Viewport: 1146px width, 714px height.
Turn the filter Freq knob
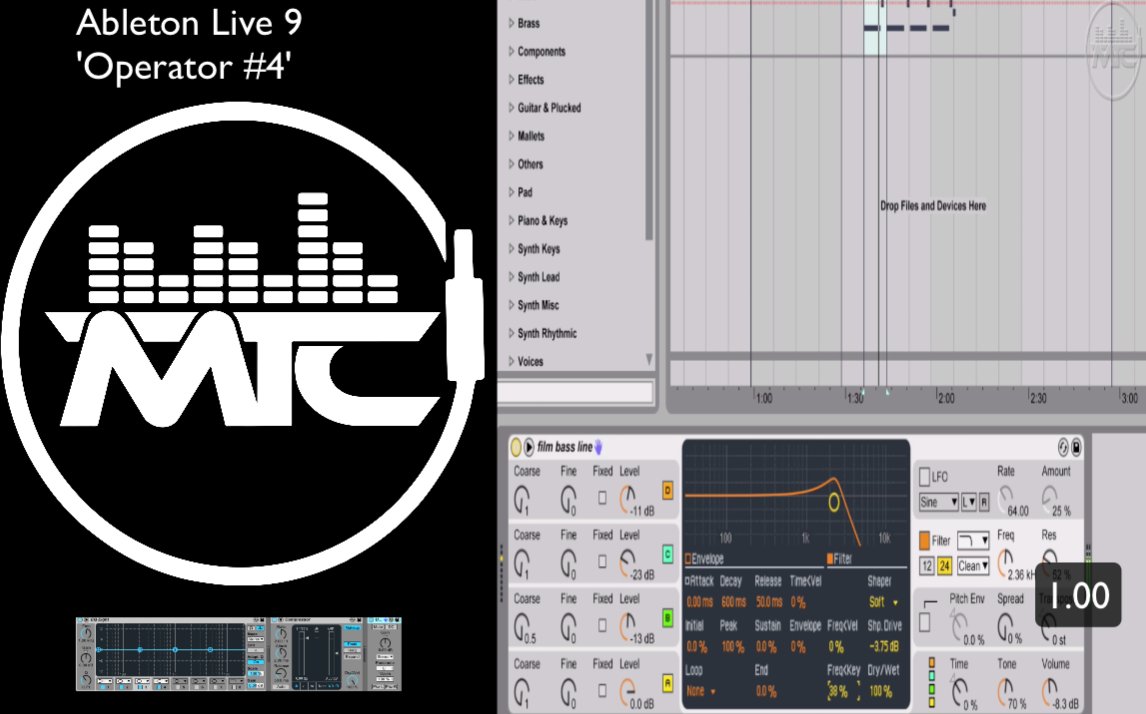pyautogui.click(x=1006, y=560)
